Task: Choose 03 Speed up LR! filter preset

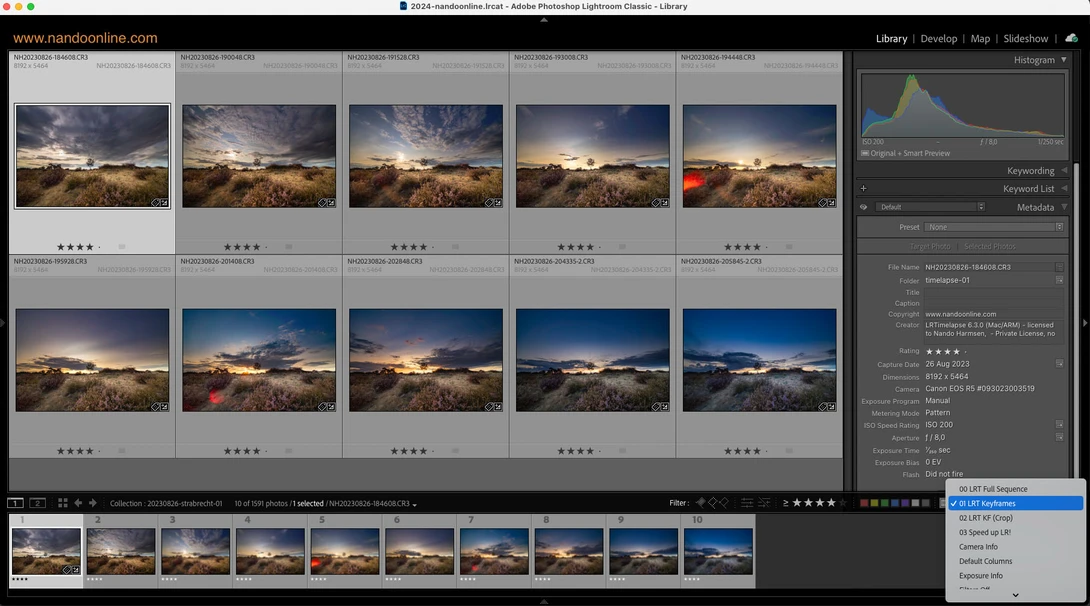Action: (1015, 532)
